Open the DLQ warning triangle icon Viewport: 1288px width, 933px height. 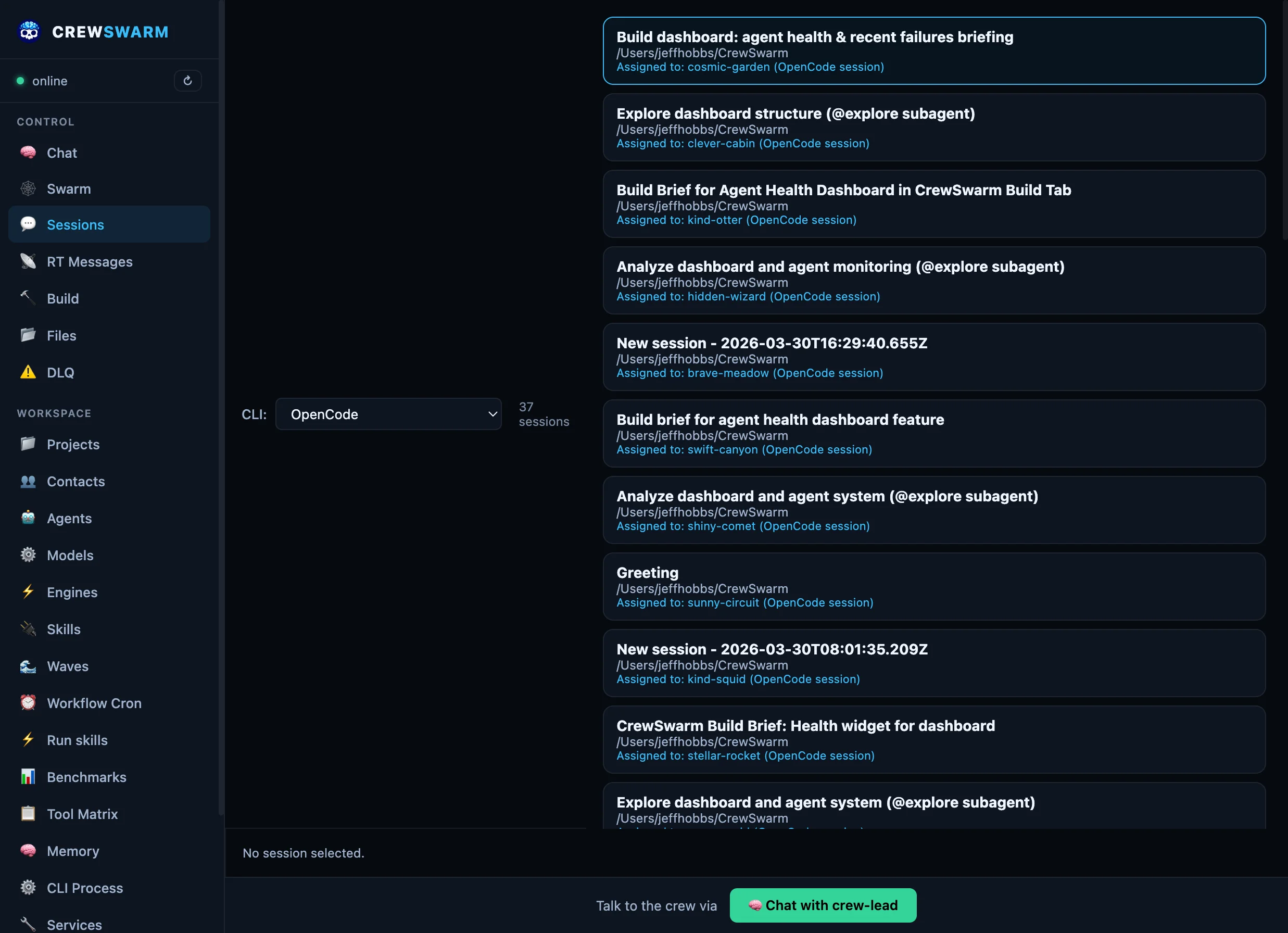click(28, 372)
